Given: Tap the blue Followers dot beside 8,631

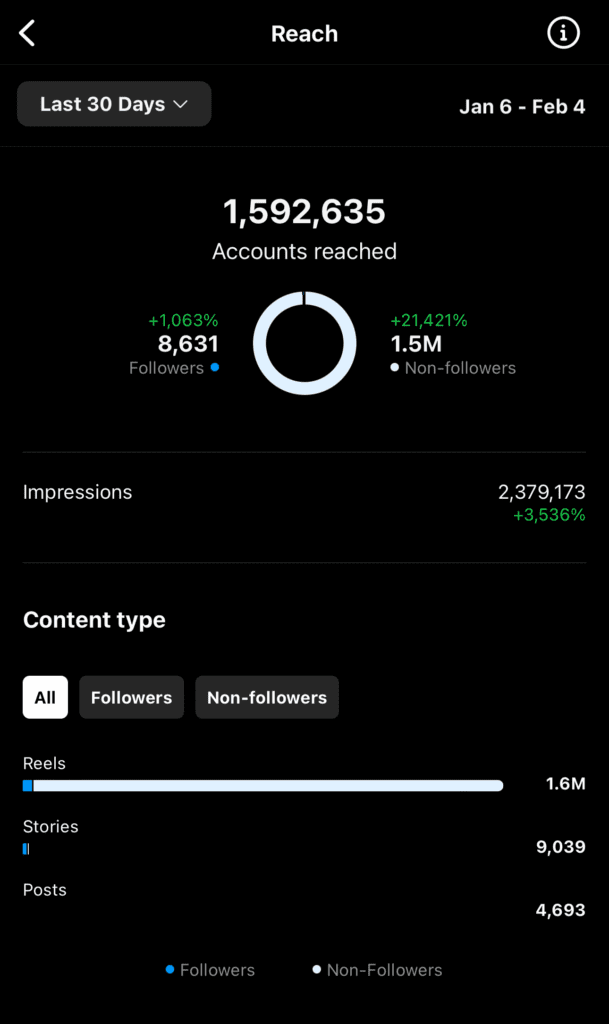Looking at the screenshot, I should (x=214, y=368).
